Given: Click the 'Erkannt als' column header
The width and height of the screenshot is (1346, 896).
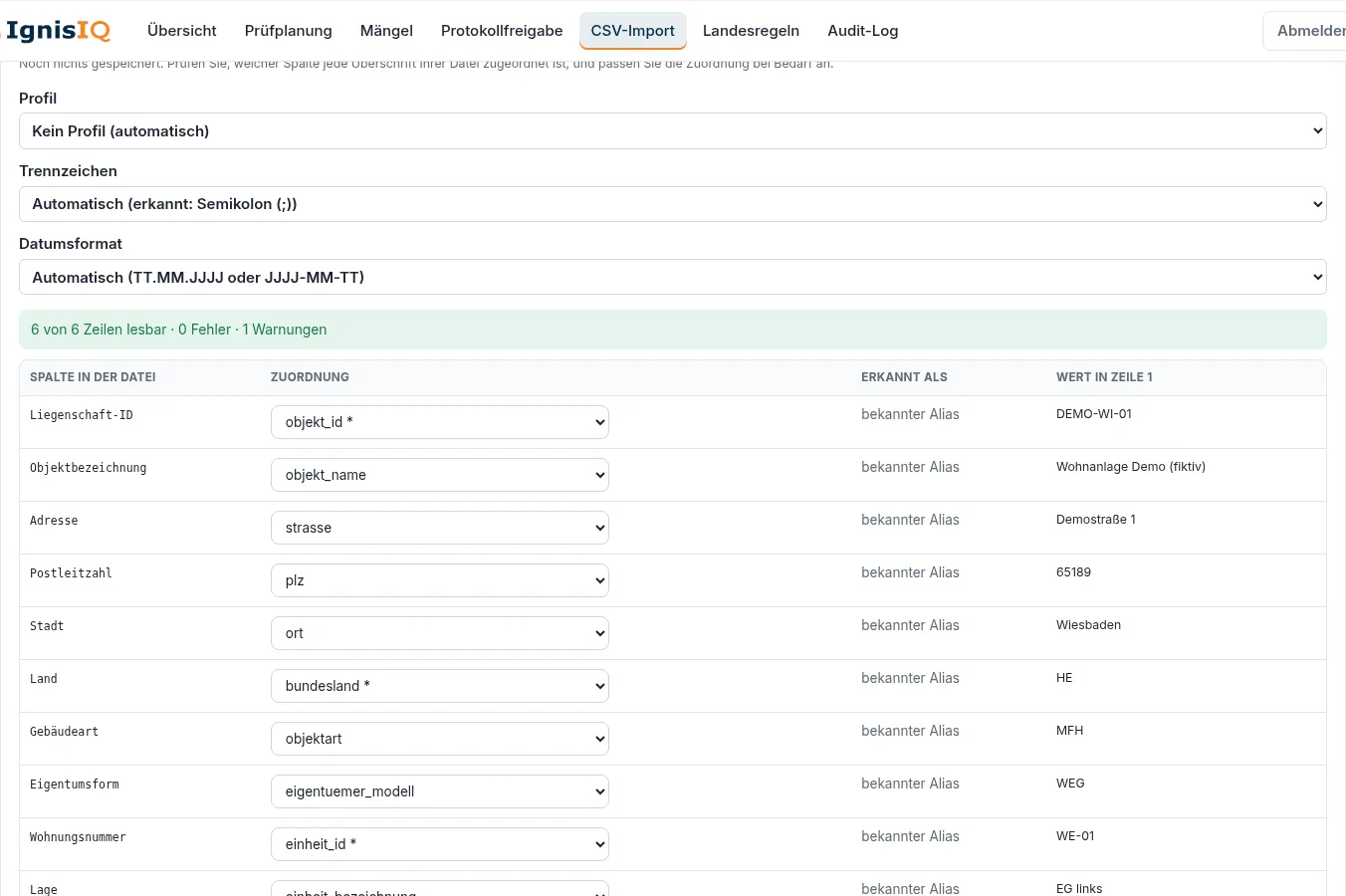Looking at the screenshot, I should (904, 377).
